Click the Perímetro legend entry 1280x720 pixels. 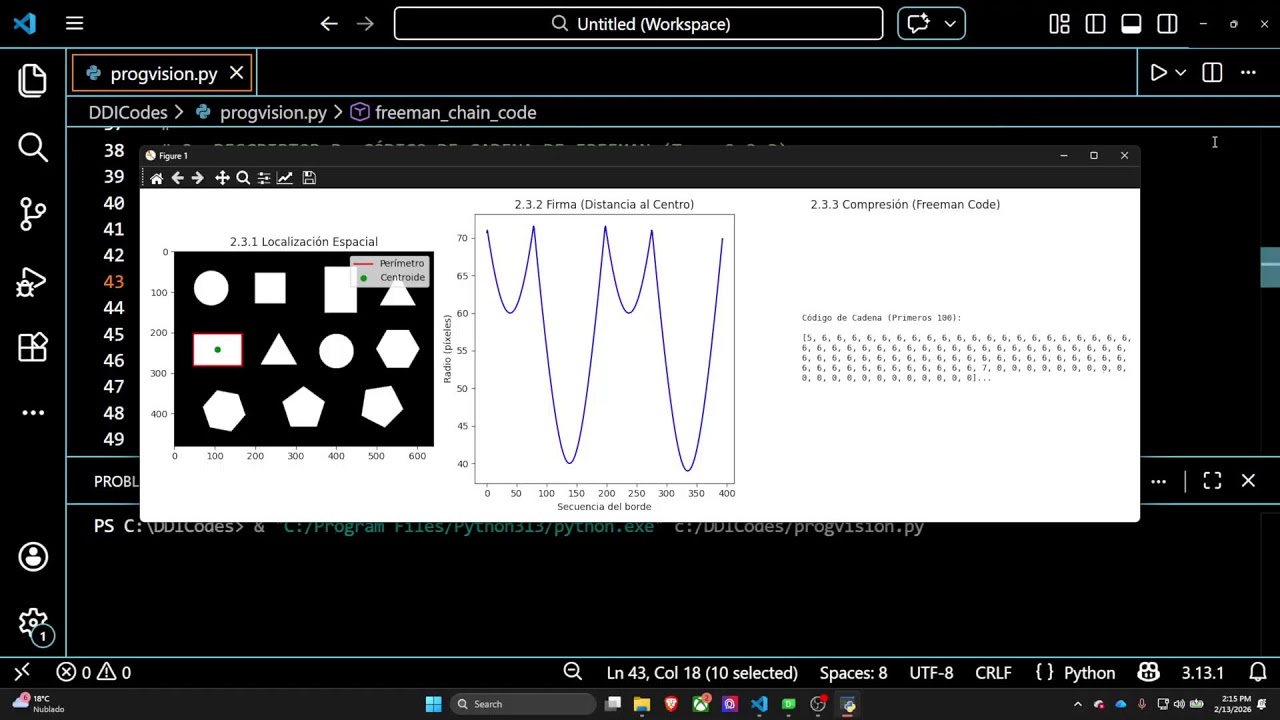[x=390, y=263]
